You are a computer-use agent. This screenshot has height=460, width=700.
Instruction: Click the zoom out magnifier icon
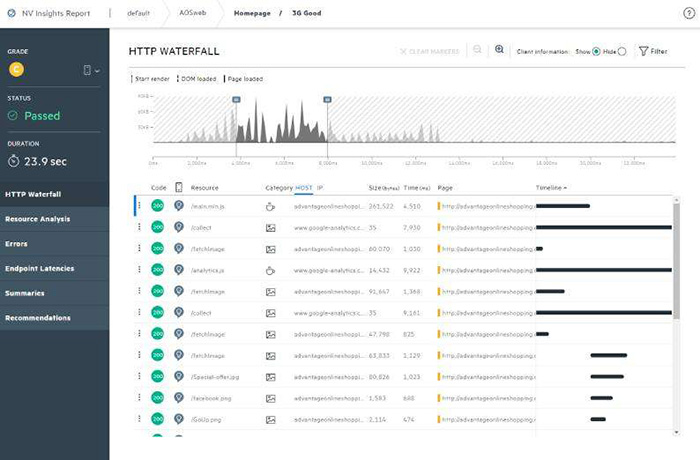[477, 50]
